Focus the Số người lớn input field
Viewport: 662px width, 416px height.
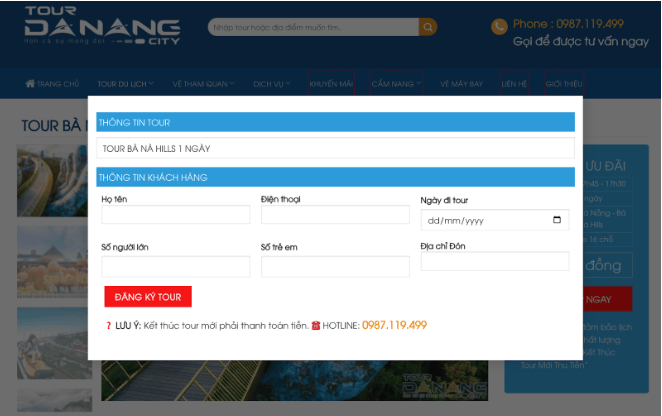176,267
